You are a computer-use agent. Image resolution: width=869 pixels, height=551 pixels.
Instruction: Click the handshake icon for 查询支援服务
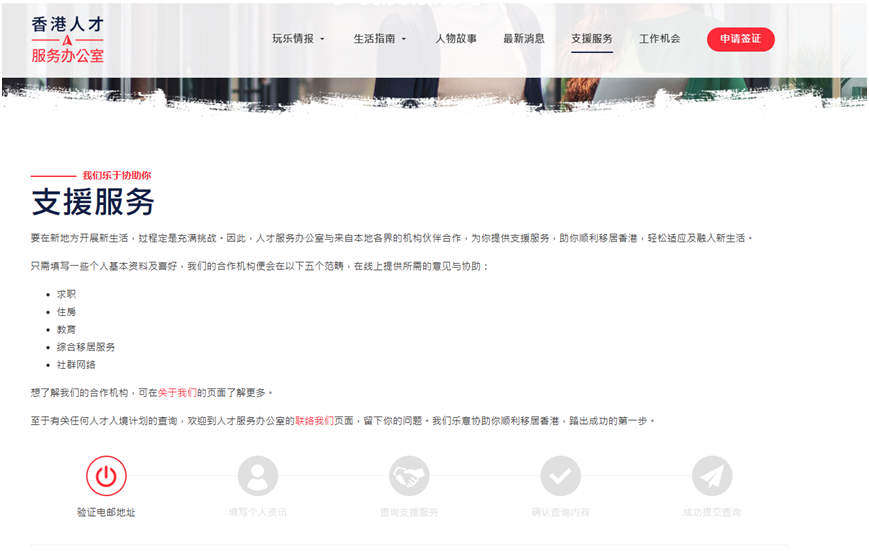tap(409, 475)
